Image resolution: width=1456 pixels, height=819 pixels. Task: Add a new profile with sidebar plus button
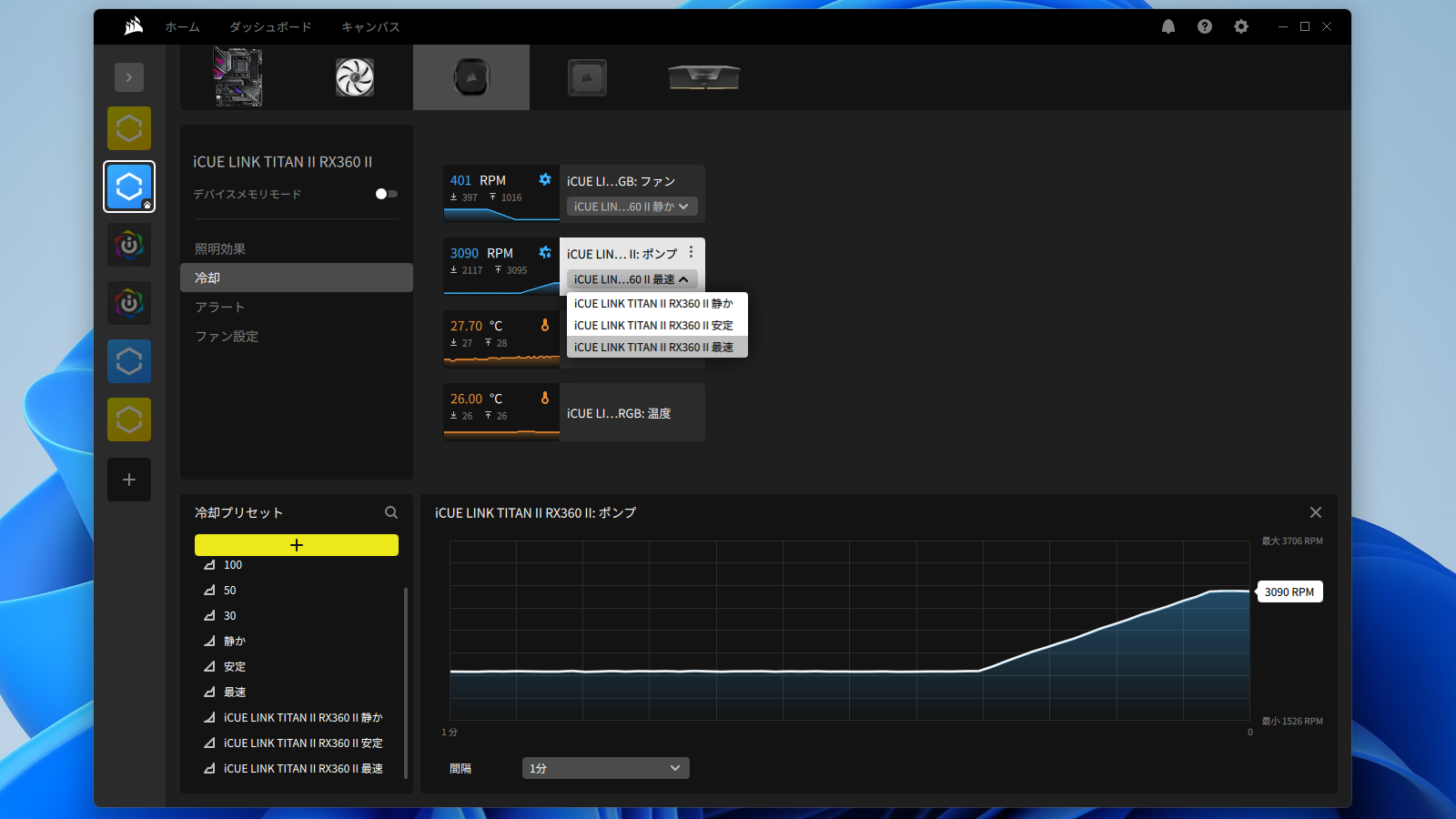(129, 480)
